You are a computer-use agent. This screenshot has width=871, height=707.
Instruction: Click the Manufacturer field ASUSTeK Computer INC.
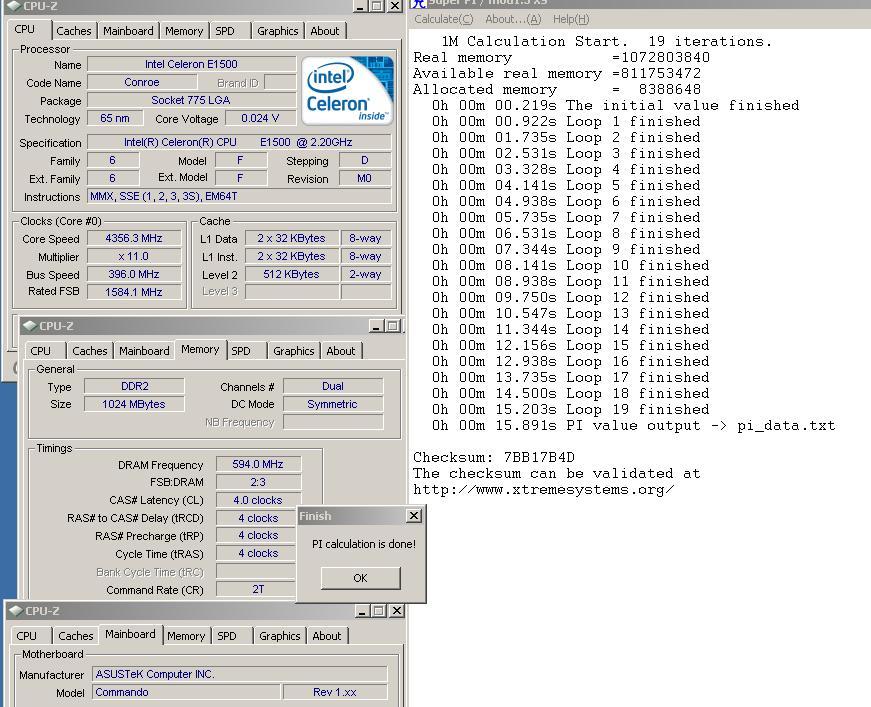pos(239,674)
